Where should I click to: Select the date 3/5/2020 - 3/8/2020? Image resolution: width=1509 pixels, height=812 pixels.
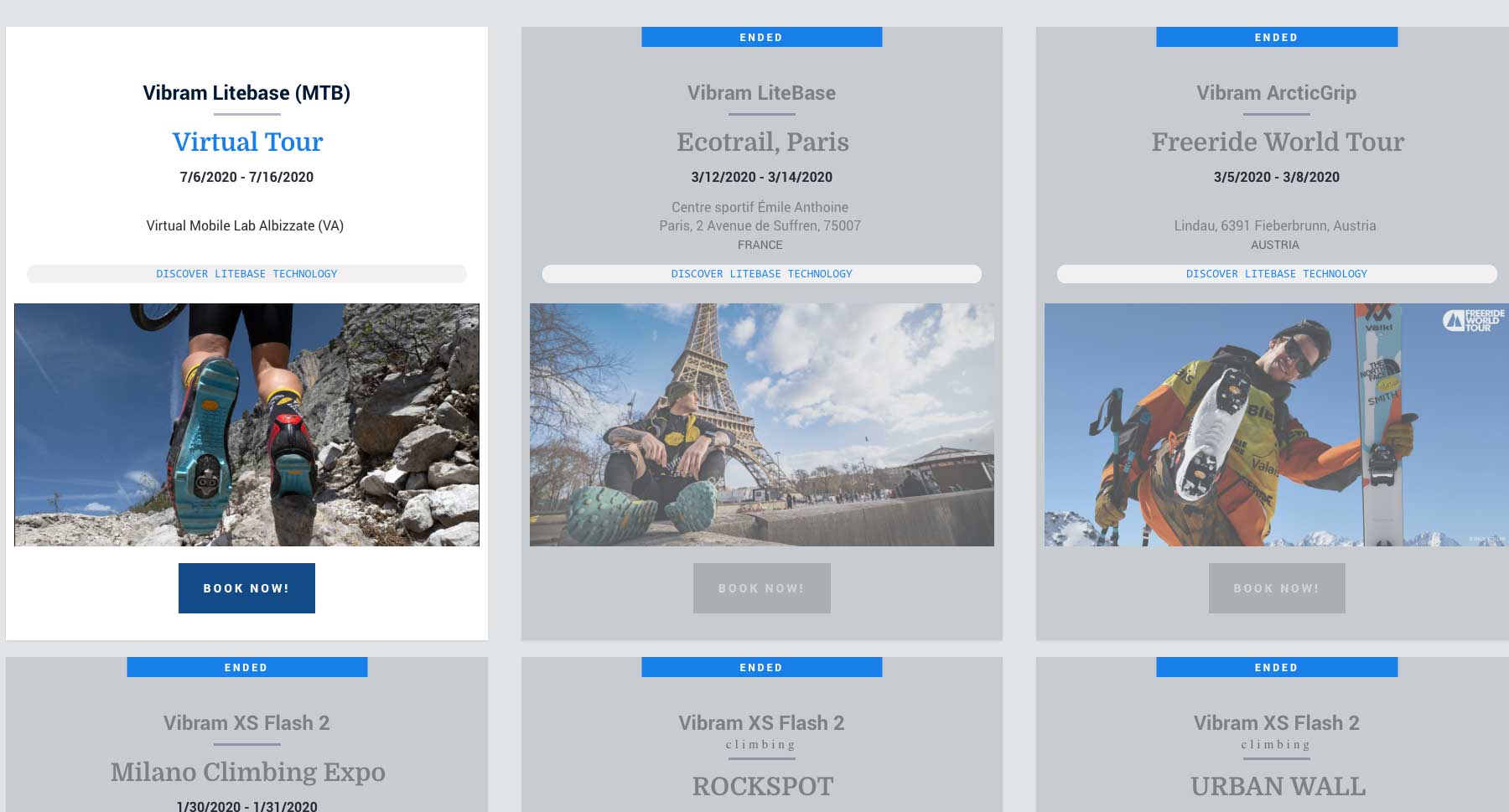(1276, 177)
